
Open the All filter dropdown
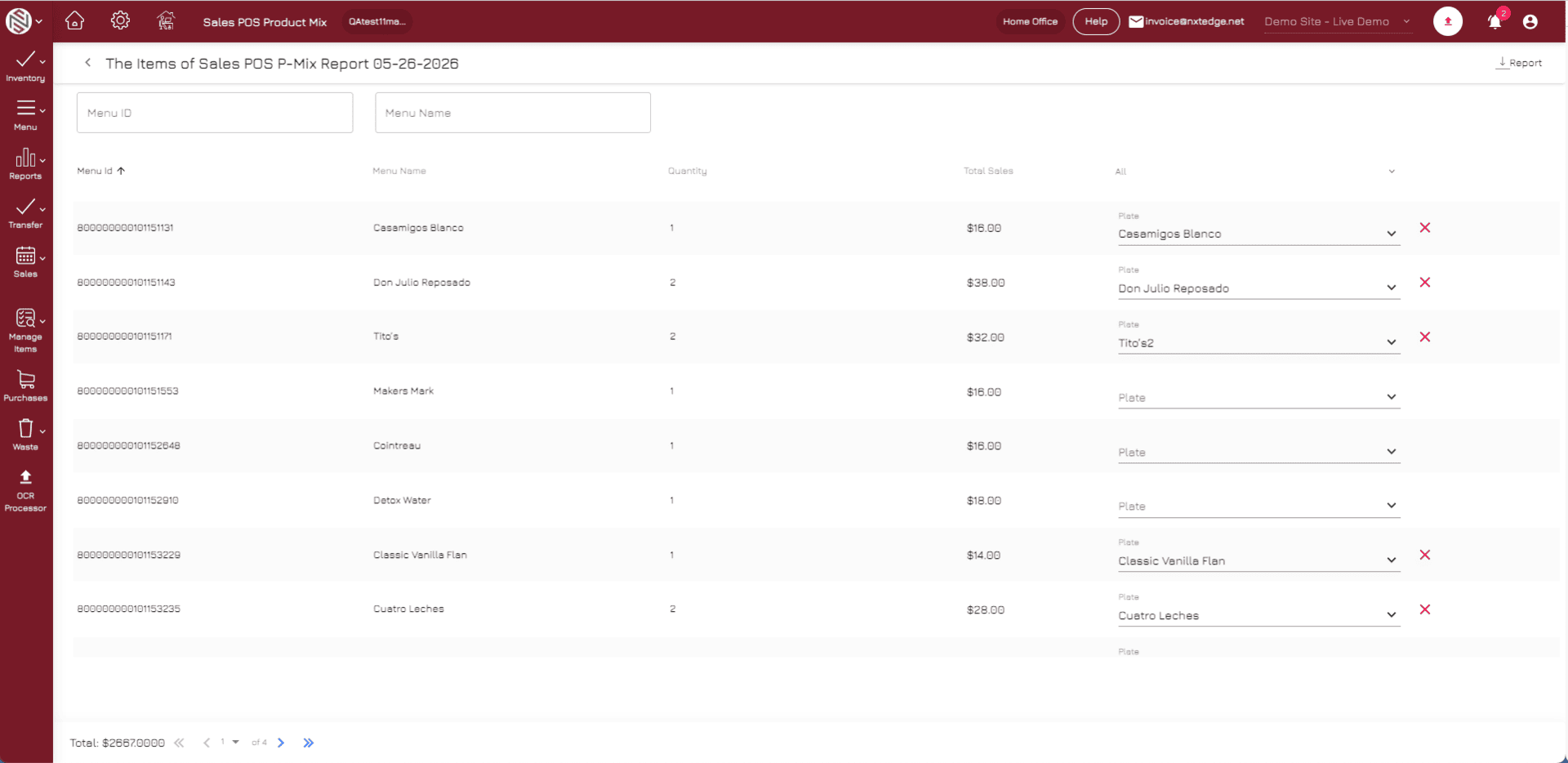tap(1255, 172)
